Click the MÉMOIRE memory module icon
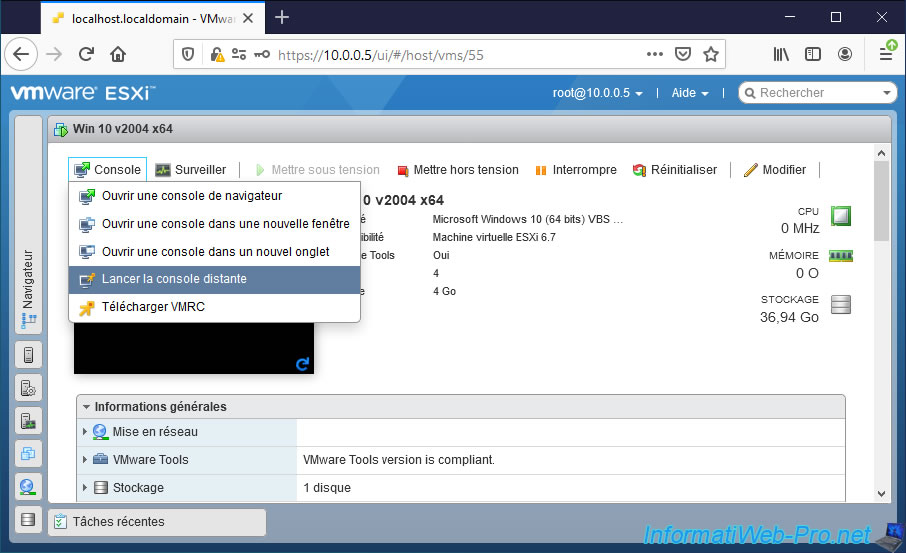906x553 pixels. coord(841,256)
